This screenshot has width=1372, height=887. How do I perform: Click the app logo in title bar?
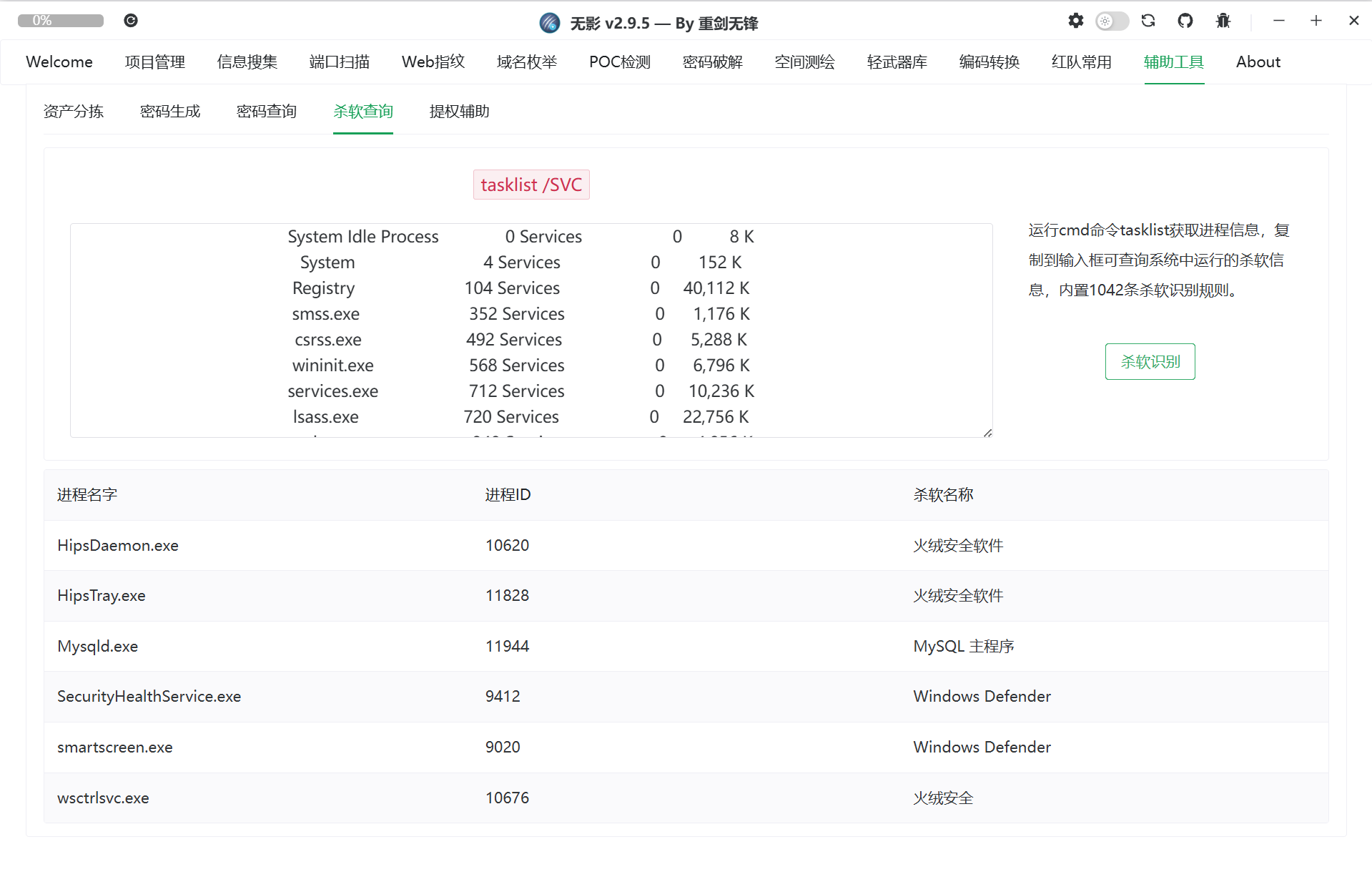click(x=549, y=23)
